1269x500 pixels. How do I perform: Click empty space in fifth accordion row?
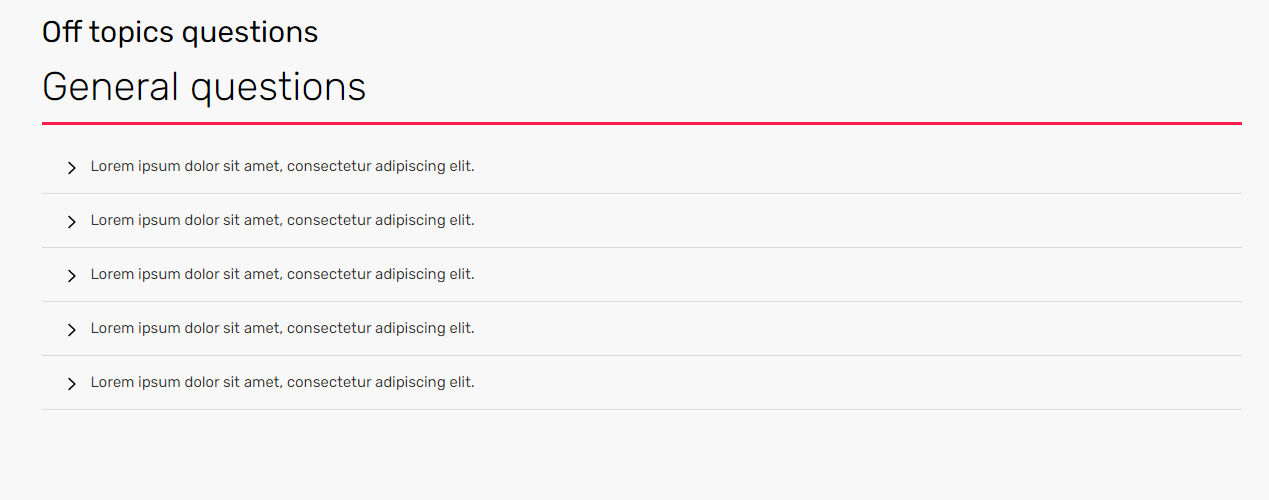coord(850,383)
